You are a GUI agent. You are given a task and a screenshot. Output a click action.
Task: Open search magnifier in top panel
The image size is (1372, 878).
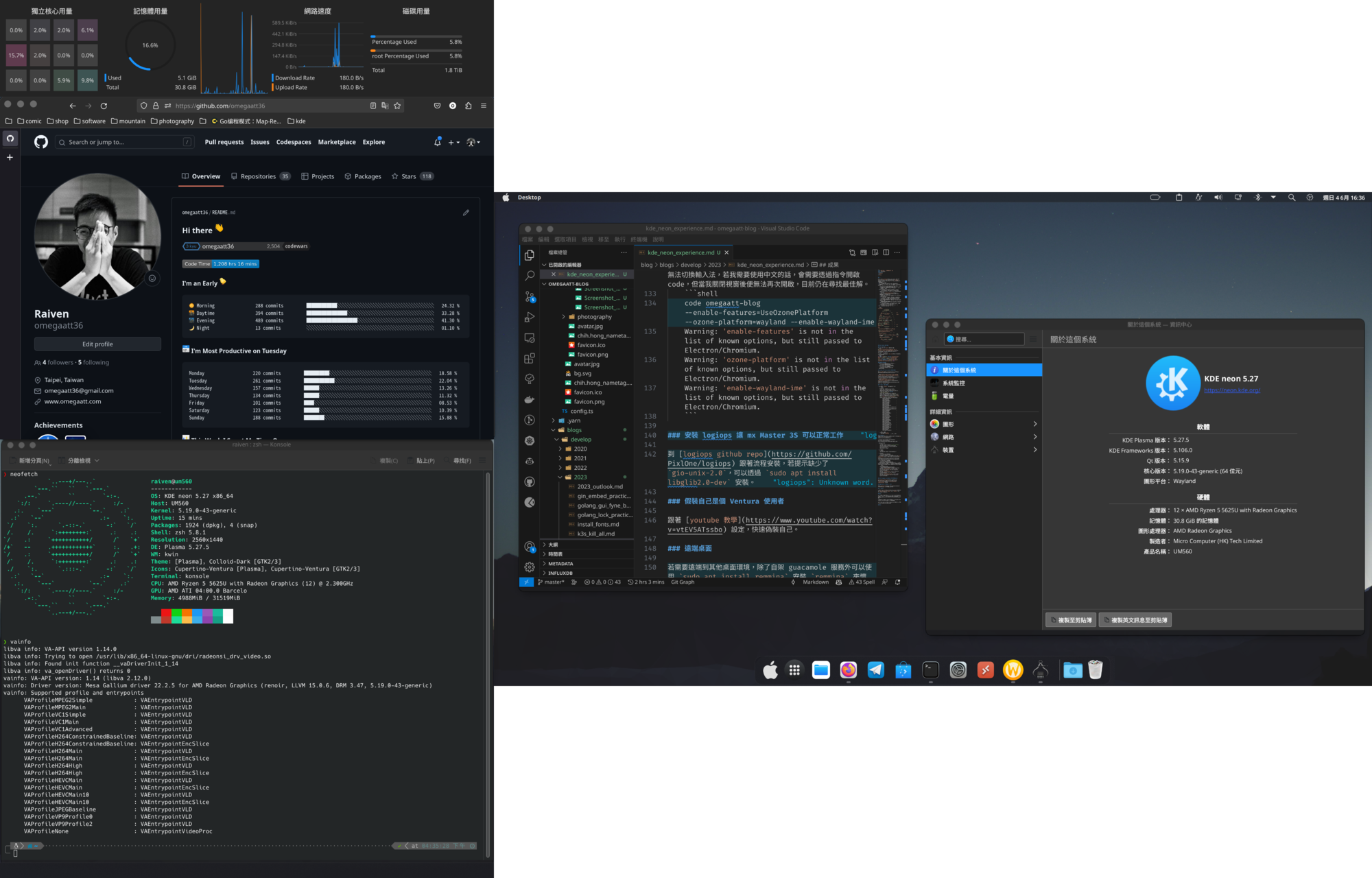1292,198
